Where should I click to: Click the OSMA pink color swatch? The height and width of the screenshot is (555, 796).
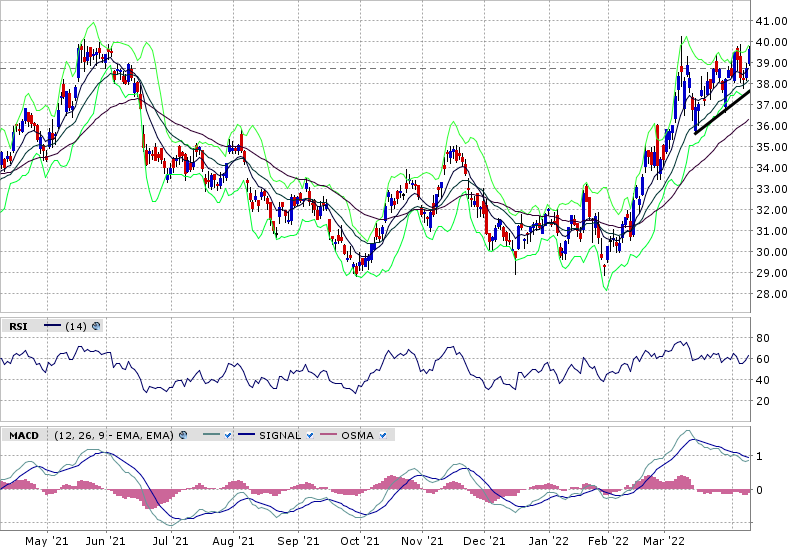point(327,435)
